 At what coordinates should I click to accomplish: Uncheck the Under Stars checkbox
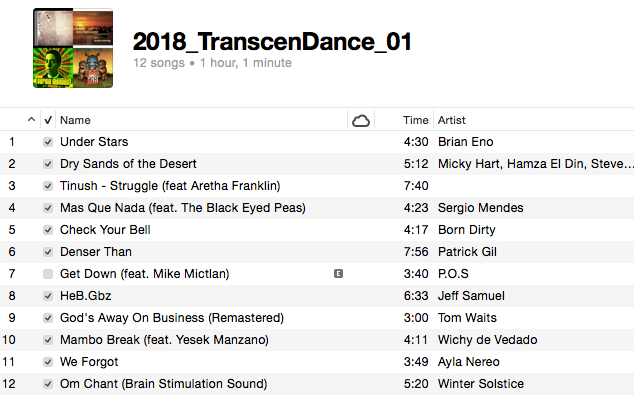pyautogui.click(x=48, y=142)
